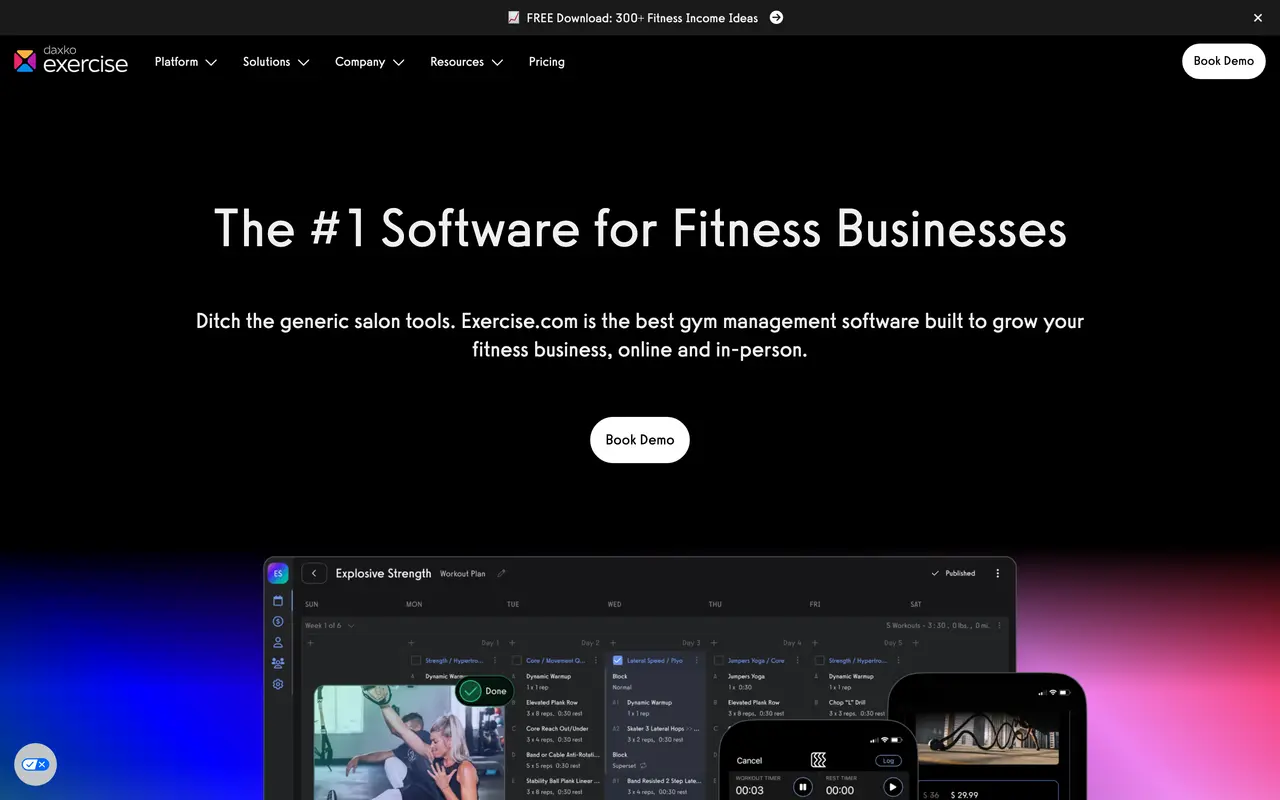Click the plus icon in the SUN column

coord(310,643)
